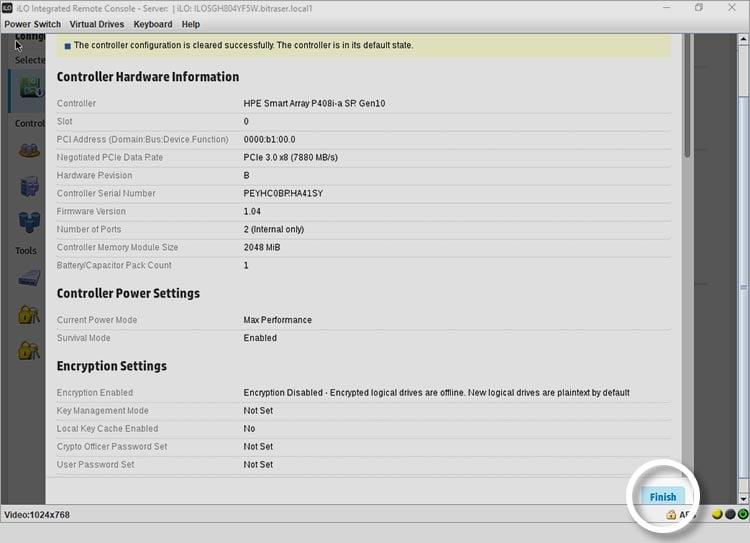
Task: Open the Virtual Drives menu
Action: point(97,24)
